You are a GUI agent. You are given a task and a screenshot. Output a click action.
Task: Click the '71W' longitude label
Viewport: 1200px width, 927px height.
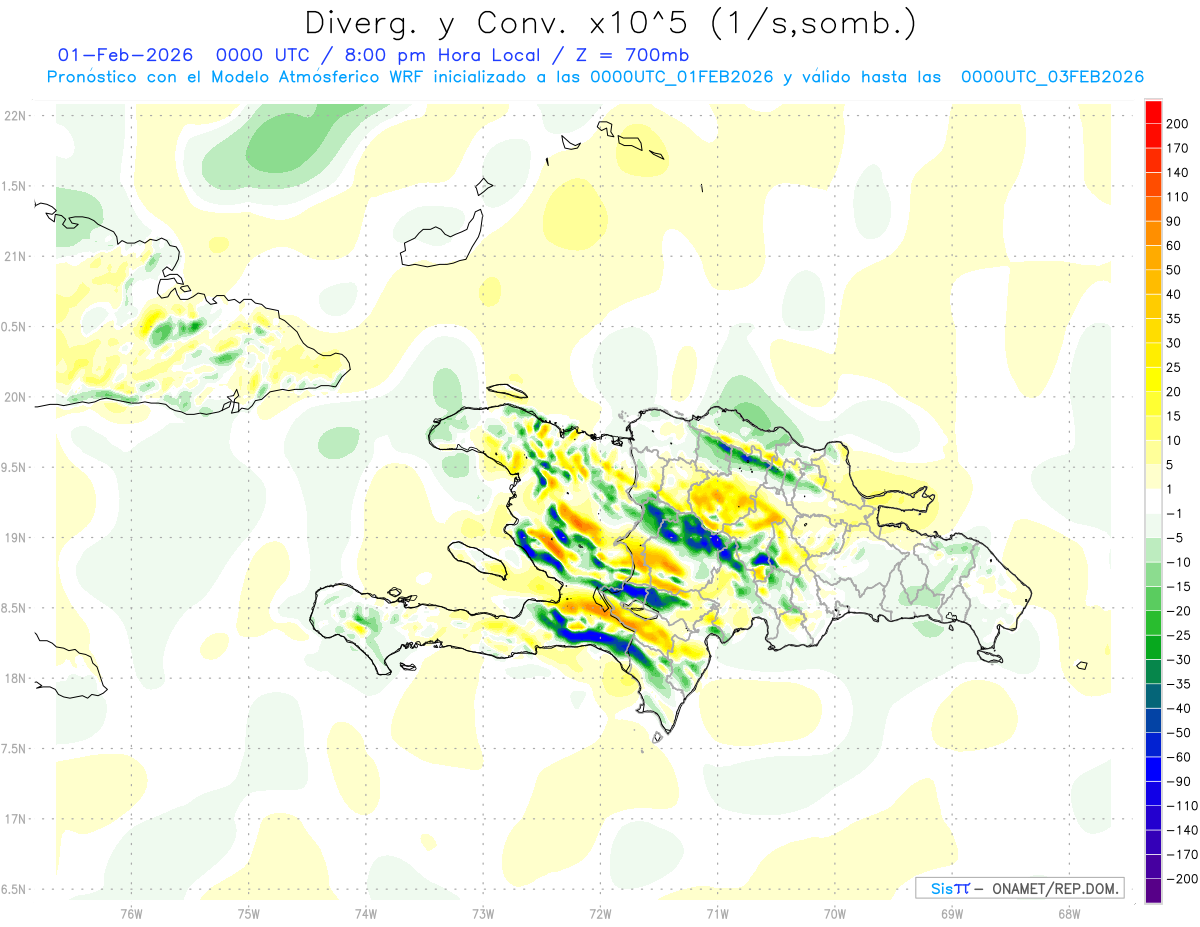click(x=717, y=915)
